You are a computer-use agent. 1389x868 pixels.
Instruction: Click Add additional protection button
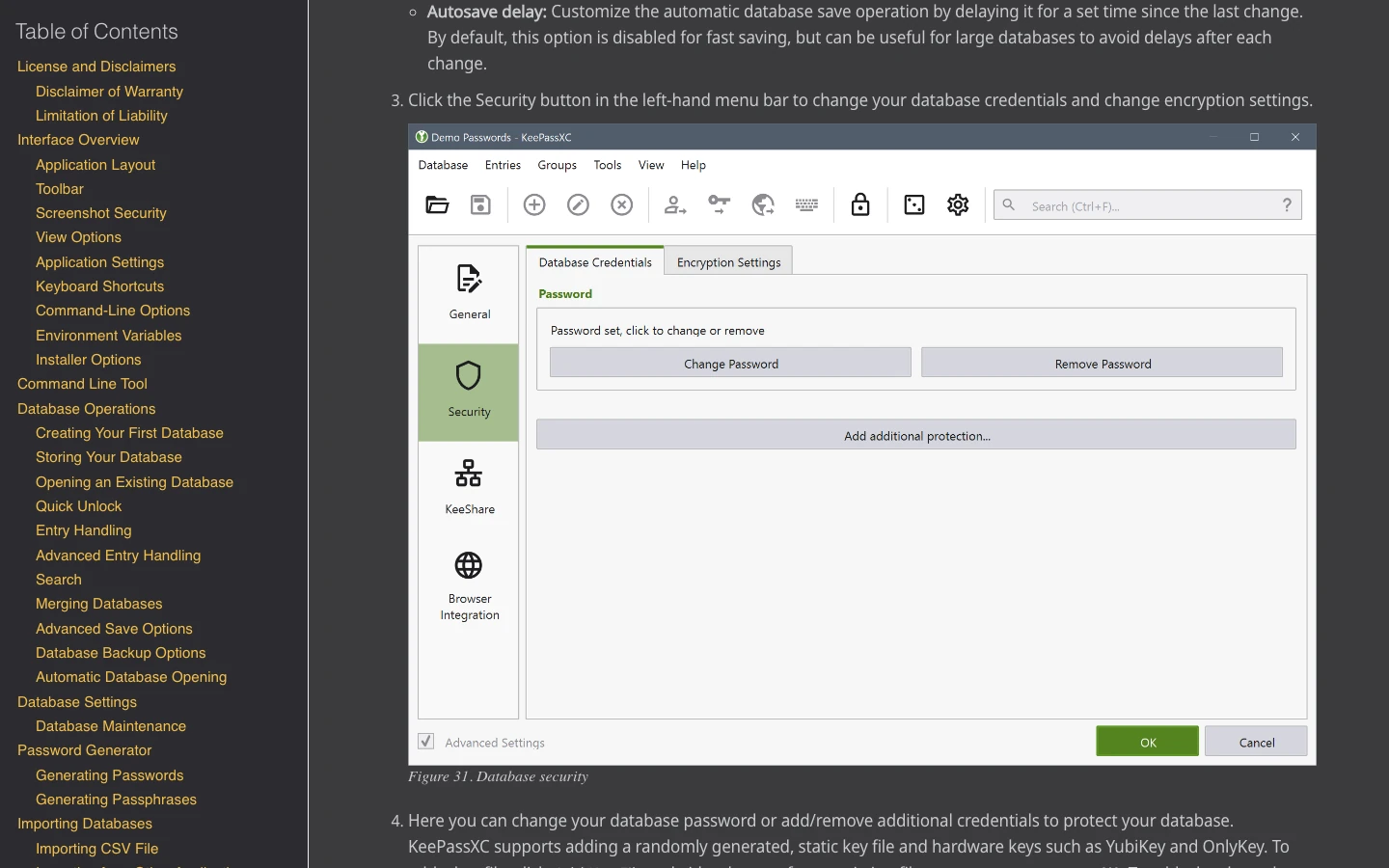tap(916, 435)
